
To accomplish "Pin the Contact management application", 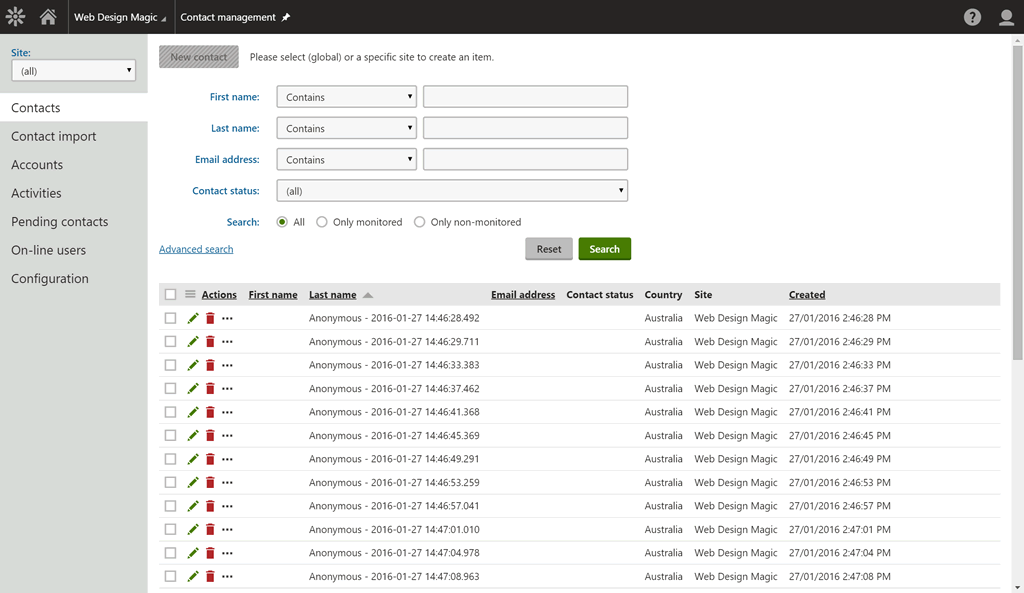I will point(286,18).
